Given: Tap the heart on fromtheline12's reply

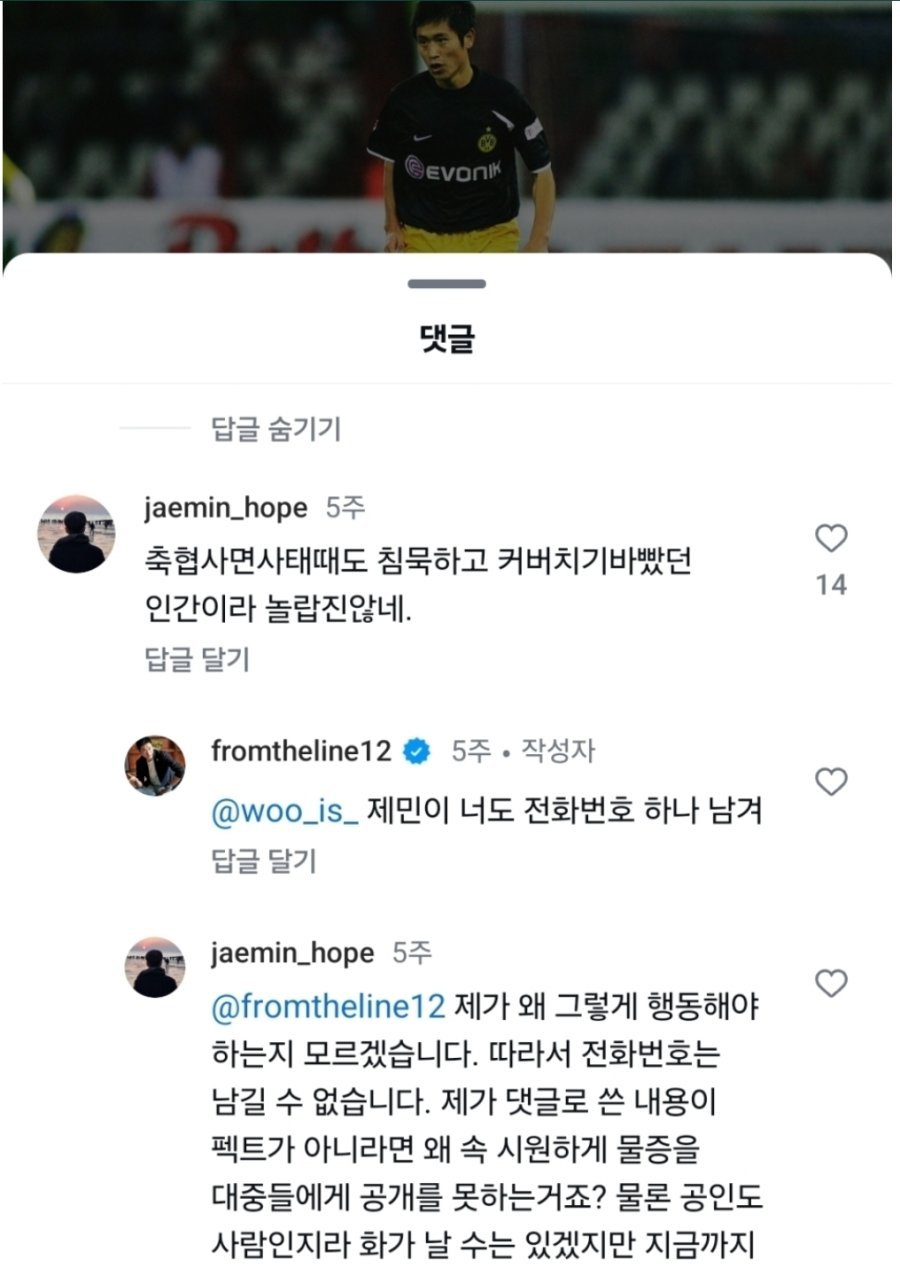Looking at the screenshot, I should 831,782.
